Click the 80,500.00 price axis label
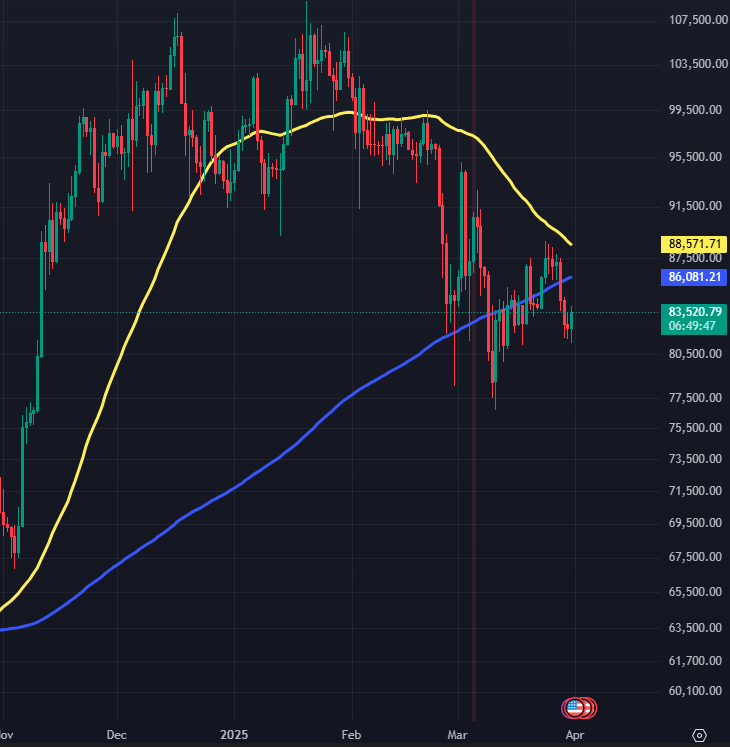This screenshot has height=747, width=730. coord(695,353)
